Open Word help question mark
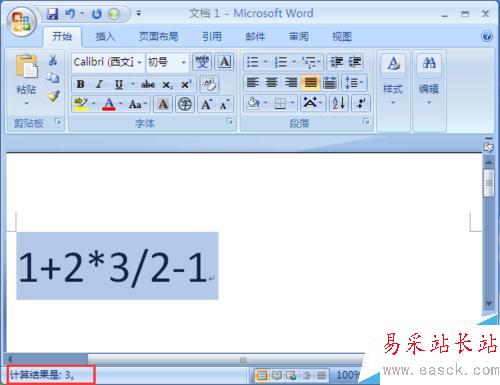Screen dimensions: 500x385 pos(487,36)
